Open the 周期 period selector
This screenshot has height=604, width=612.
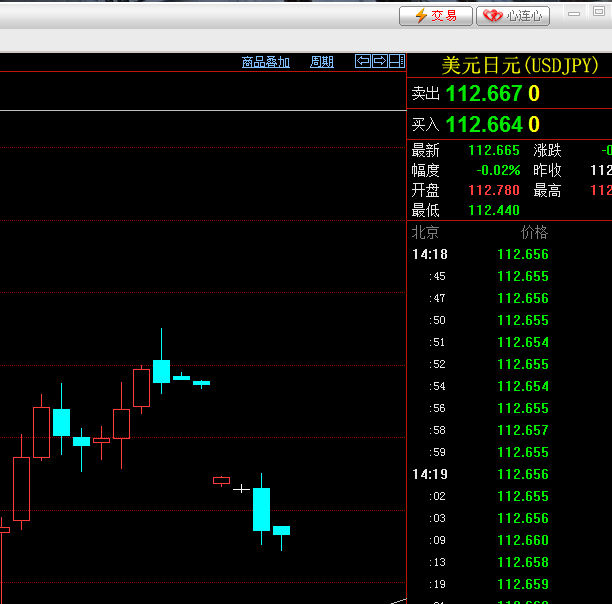click(322, 62)
